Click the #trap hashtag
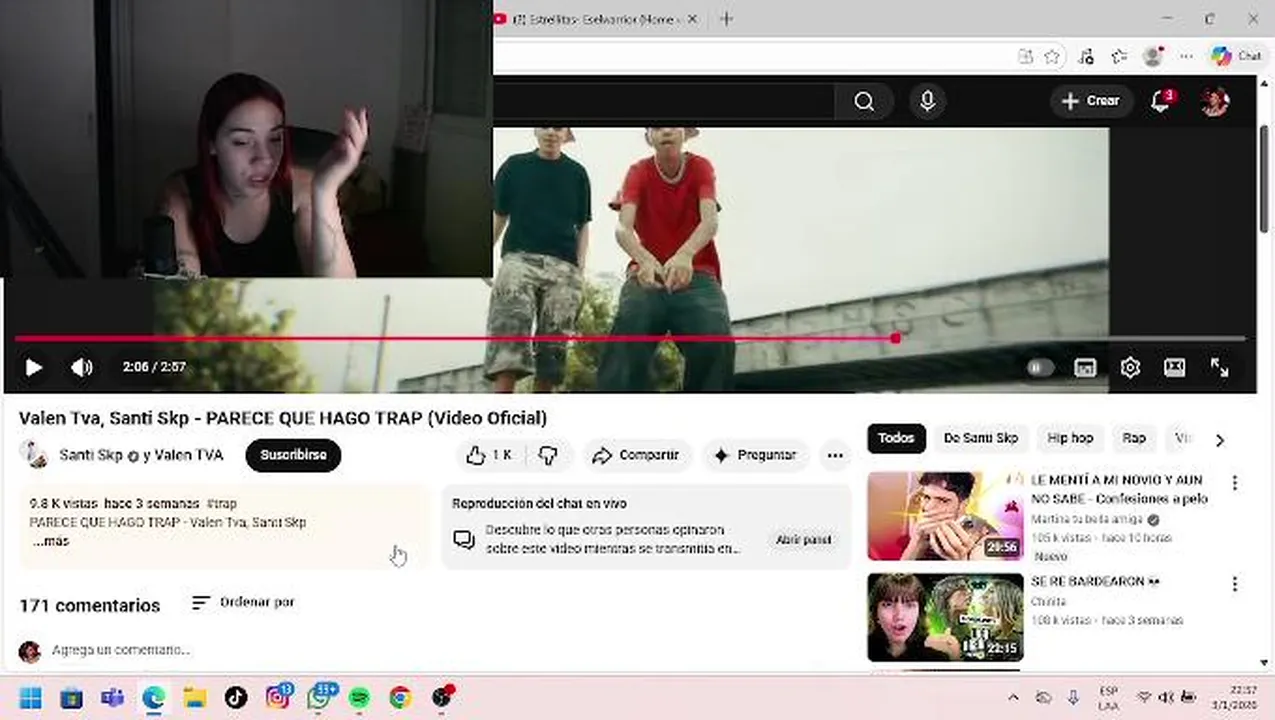This screenshot has width=1275, height=720. point(221,504)
